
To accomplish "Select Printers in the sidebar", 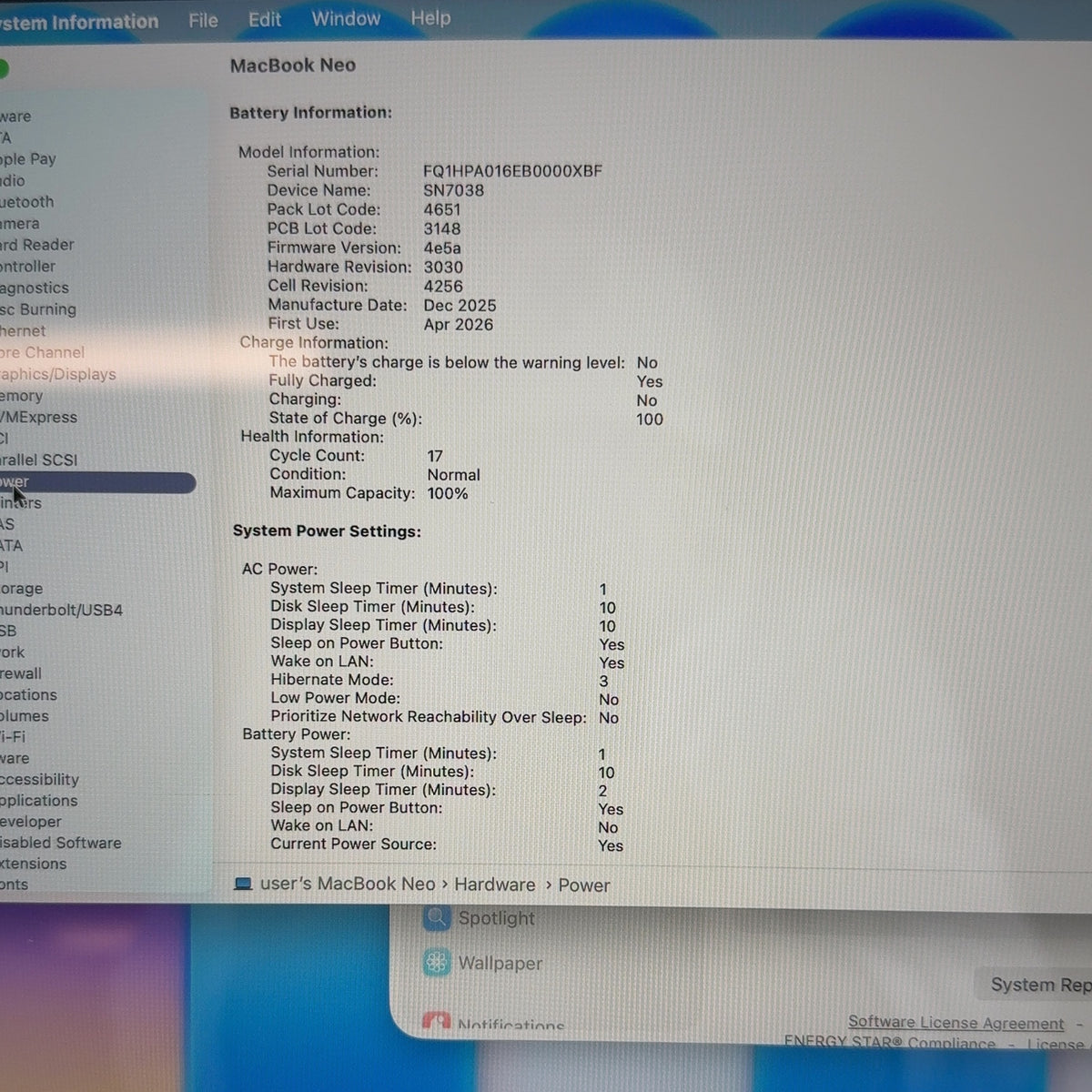I will [x=21, y=502].
